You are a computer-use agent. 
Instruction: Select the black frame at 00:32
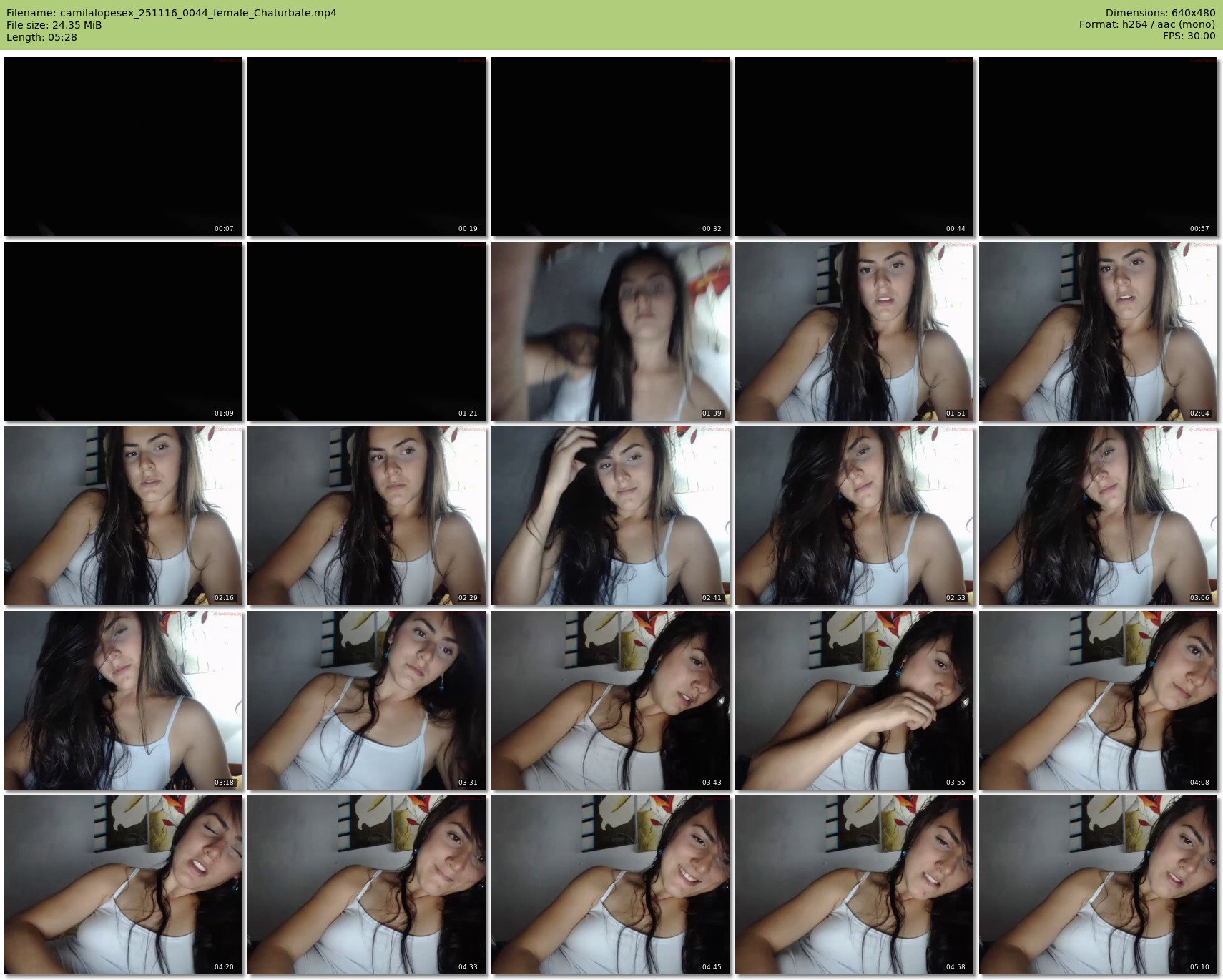(x=610, y=147)
